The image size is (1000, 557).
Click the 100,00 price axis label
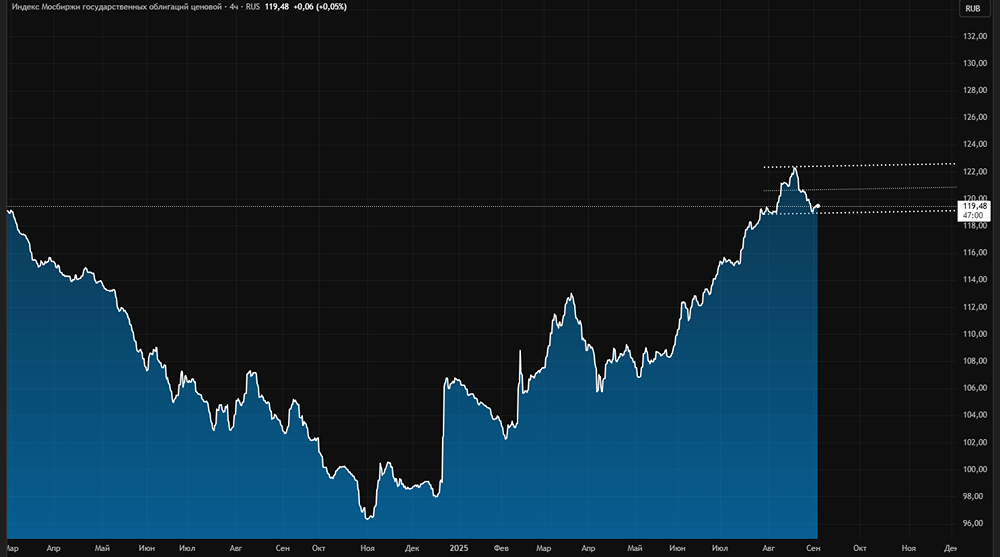click(975, 469)
